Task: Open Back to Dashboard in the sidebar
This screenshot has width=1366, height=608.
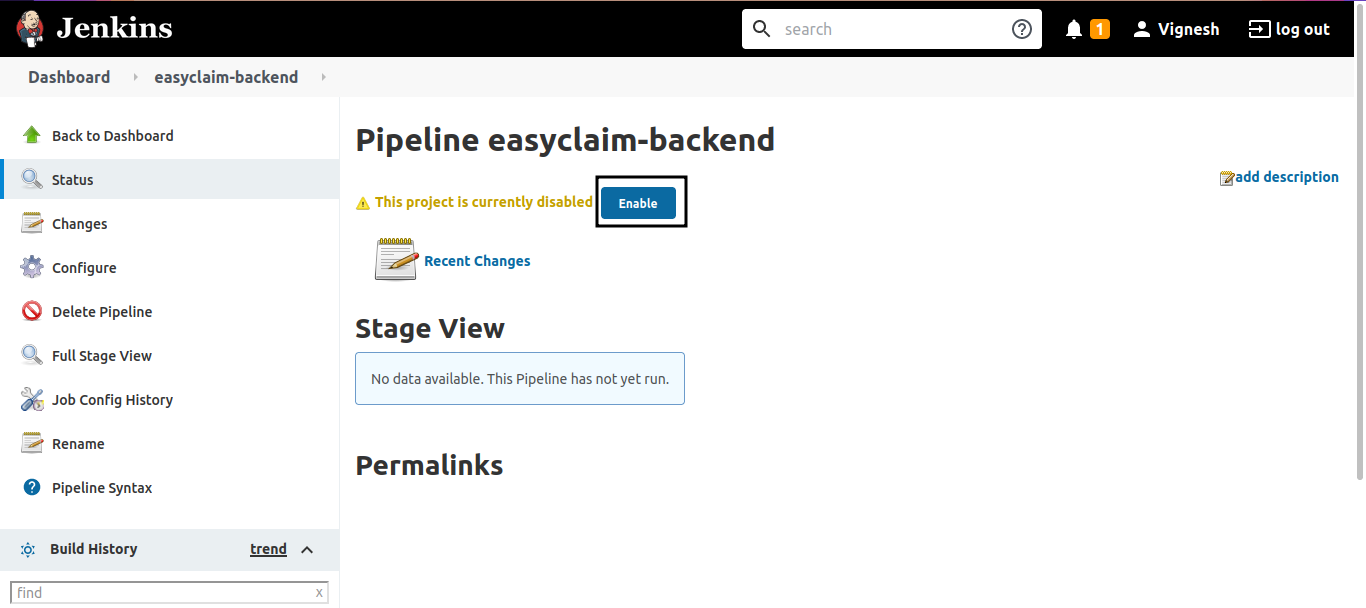Action: 113,136
